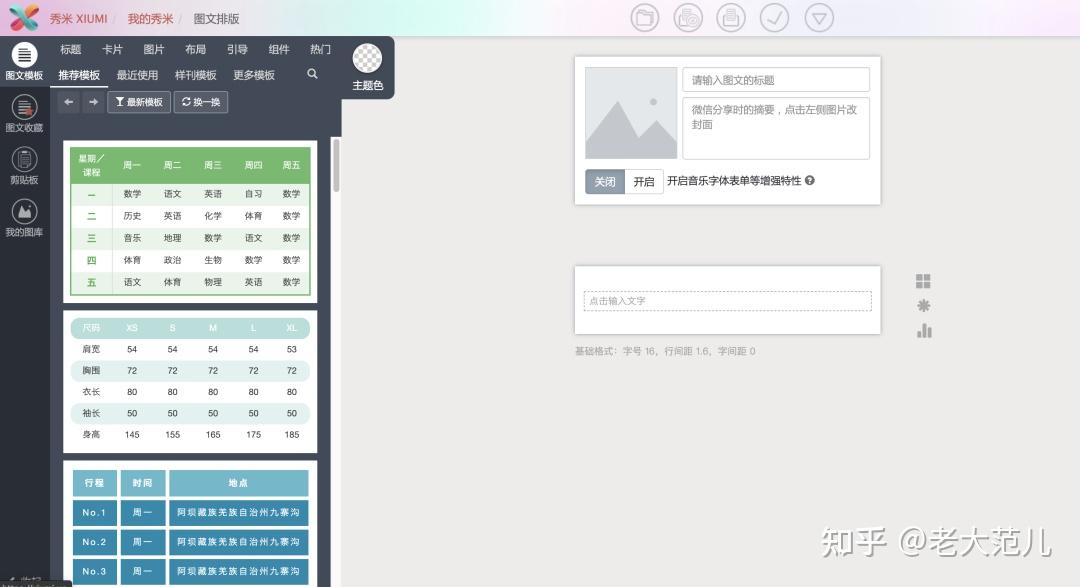1080x587 pixels.
Task: Click 换一换 to refresh template suggestions
Action: [199, 101]
